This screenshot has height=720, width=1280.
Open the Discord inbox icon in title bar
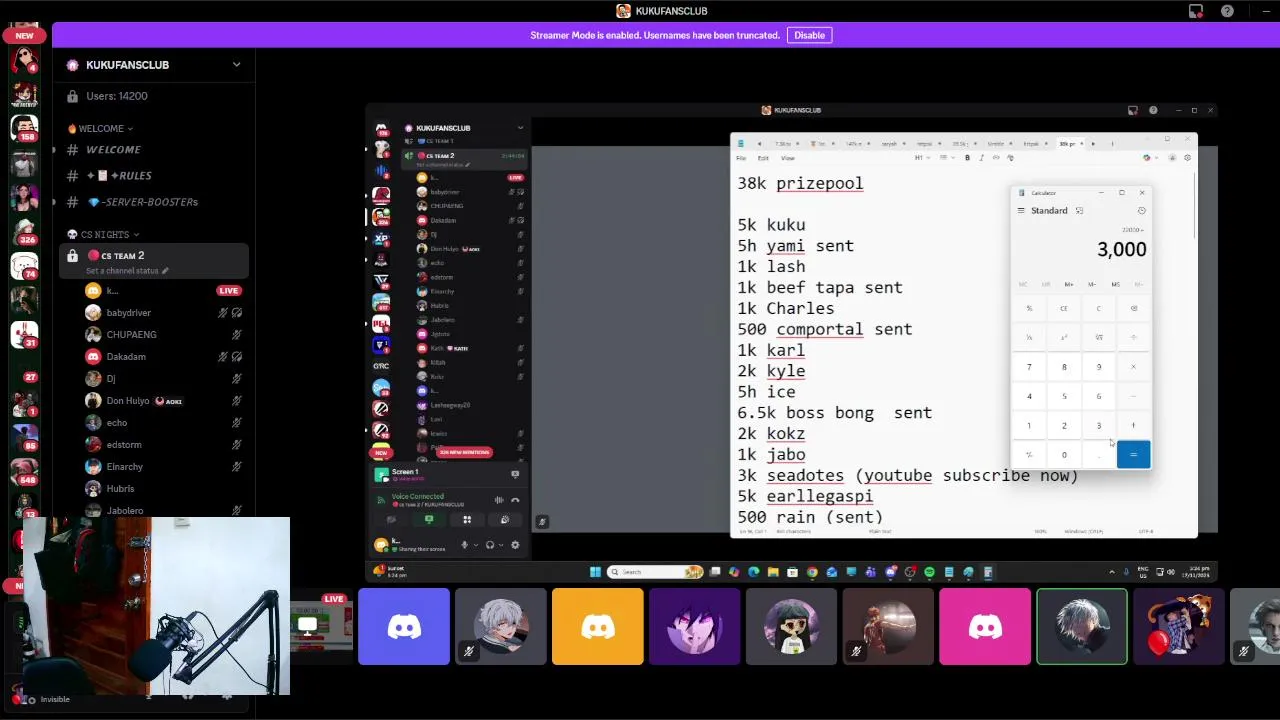click(1196, 11)
